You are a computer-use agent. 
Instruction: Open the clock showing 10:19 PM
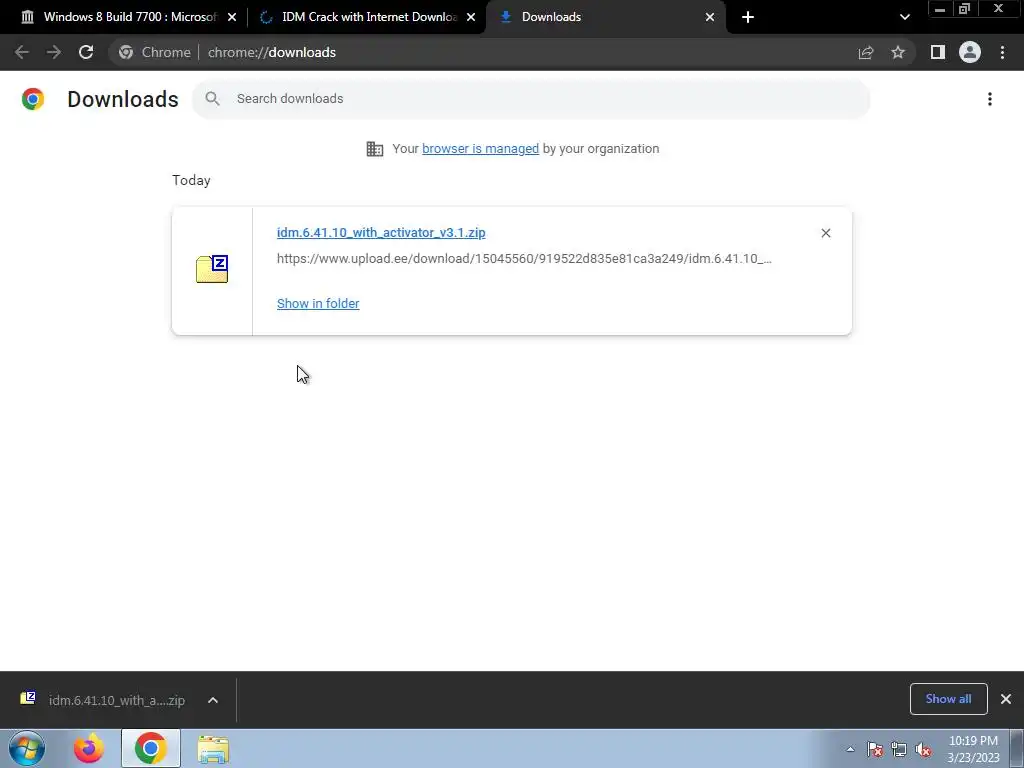pos(974,749)
